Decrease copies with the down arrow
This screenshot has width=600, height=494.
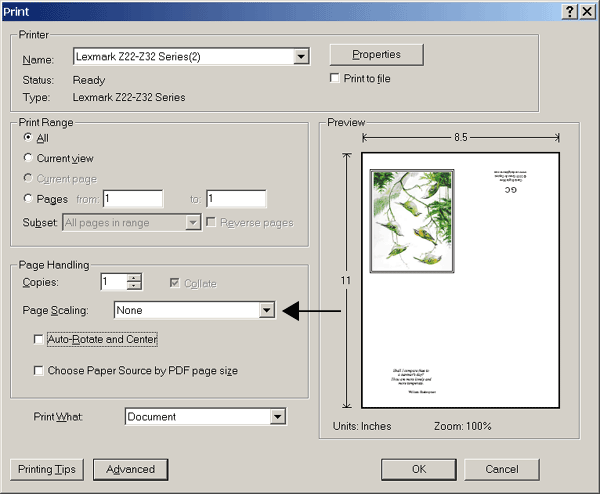(135, 288)
